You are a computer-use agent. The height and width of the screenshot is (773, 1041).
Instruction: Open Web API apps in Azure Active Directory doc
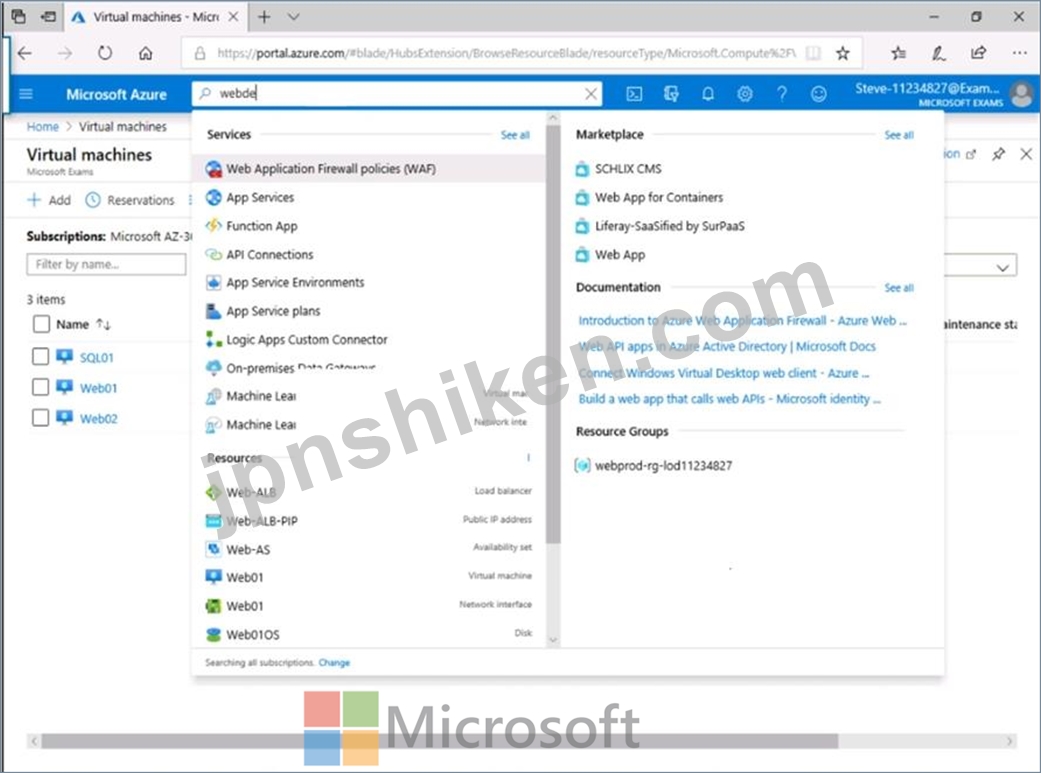tap(727, 346)
